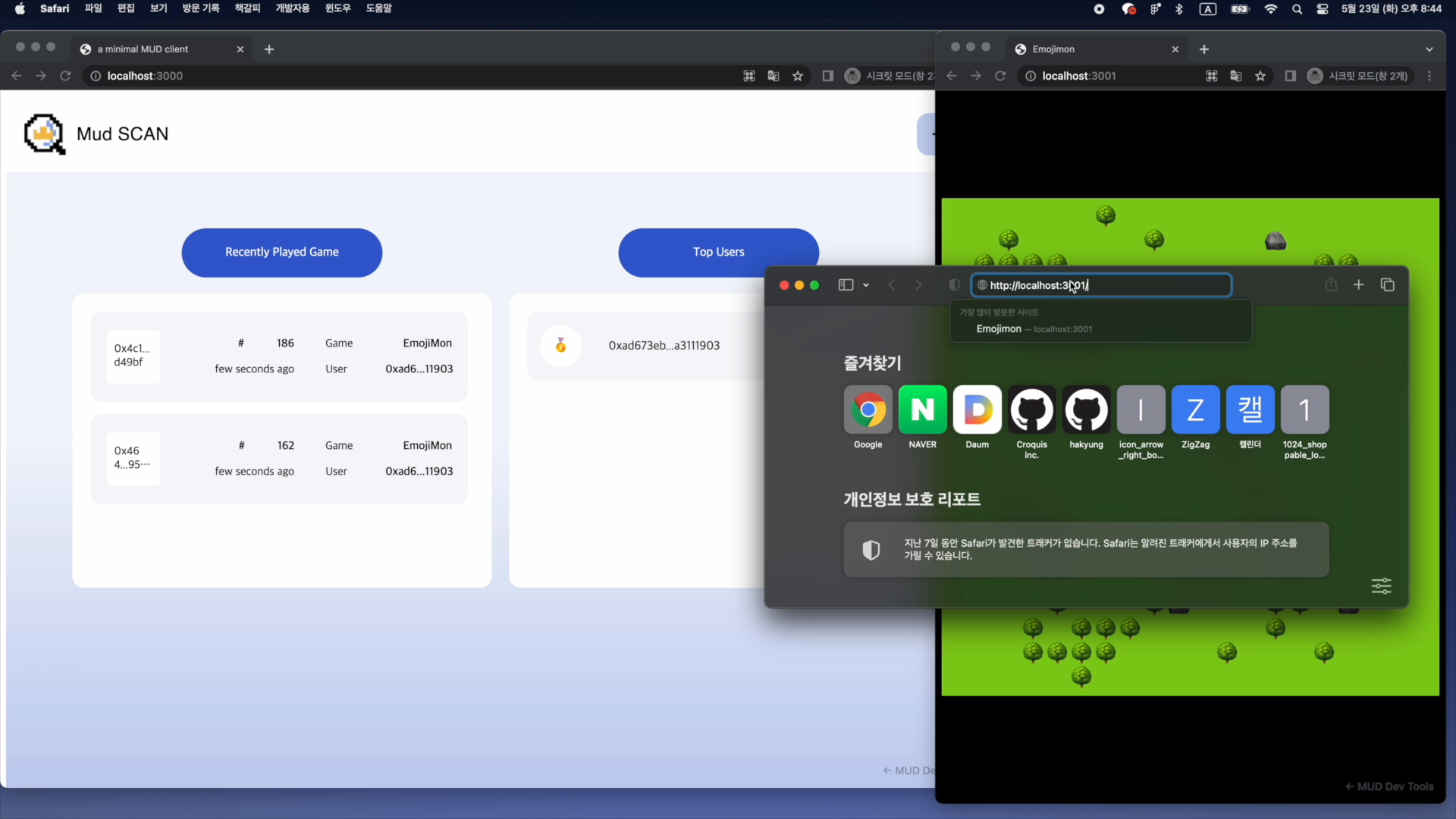Open MUD Dev Tools in Emojimon window
Viewport: 1456px width, 819px height.
[1389, 786]
